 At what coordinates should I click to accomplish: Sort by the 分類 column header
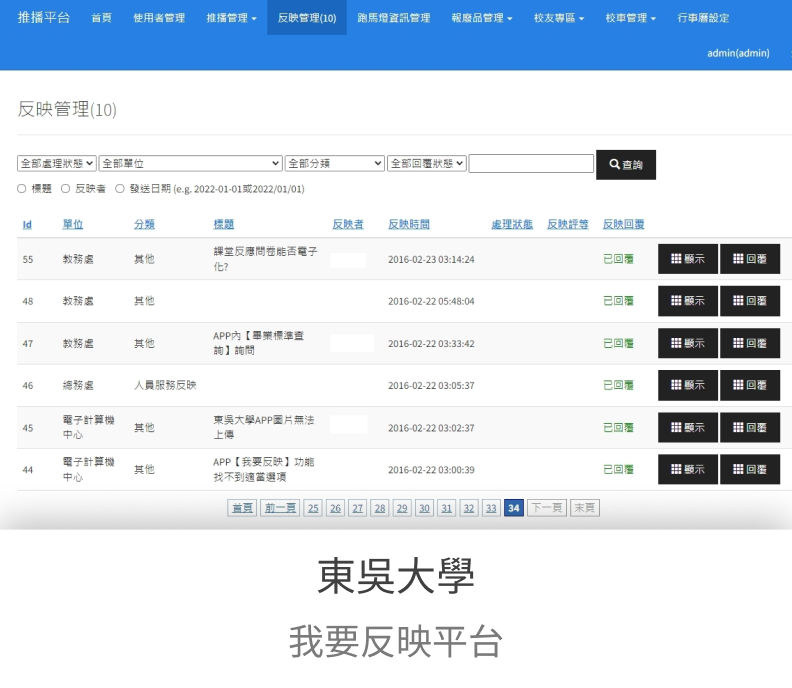point(144,224)
